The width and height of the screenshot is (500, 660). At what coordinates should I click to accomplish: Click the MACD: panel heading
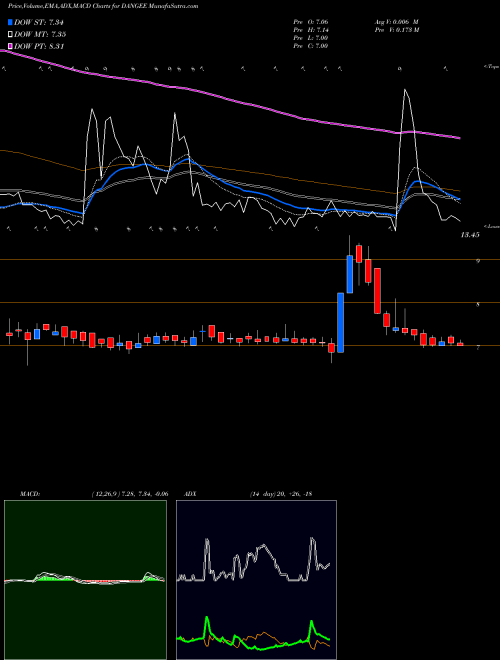point(30,494)
